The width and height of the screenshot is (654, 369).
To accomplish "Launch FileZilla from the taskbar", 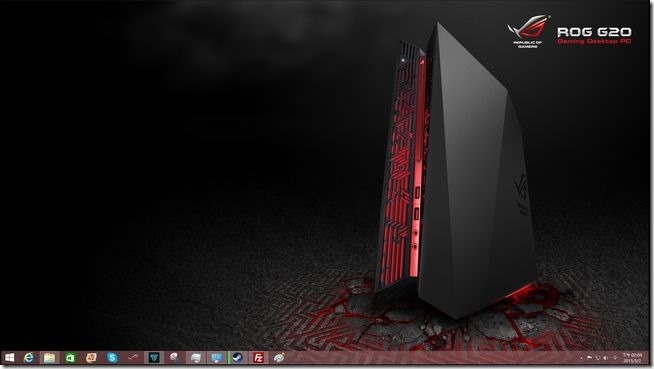I will coord(258,358).
